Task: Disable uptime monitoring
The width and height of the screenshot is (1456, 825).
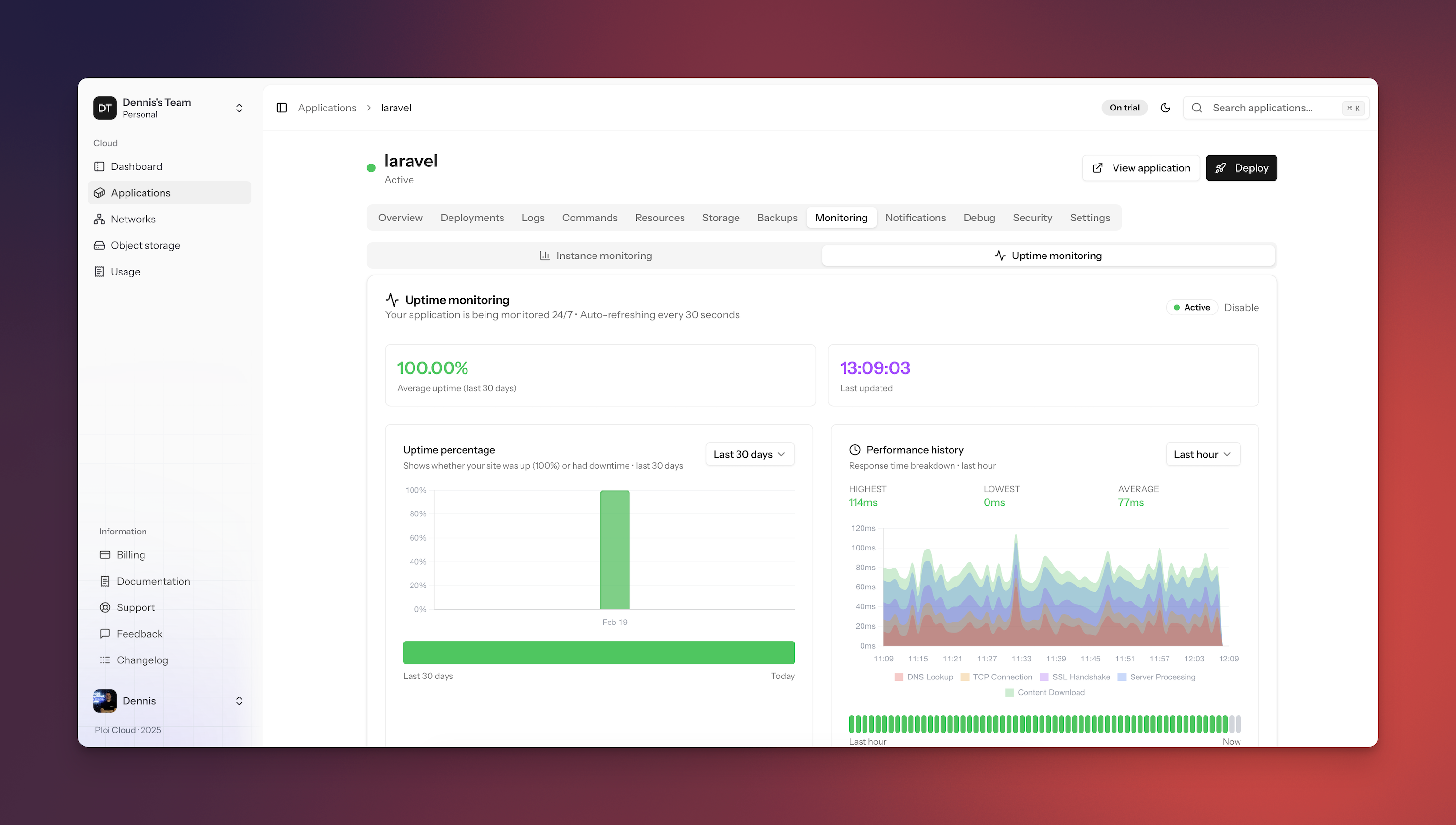Action: coord(1241,308)
